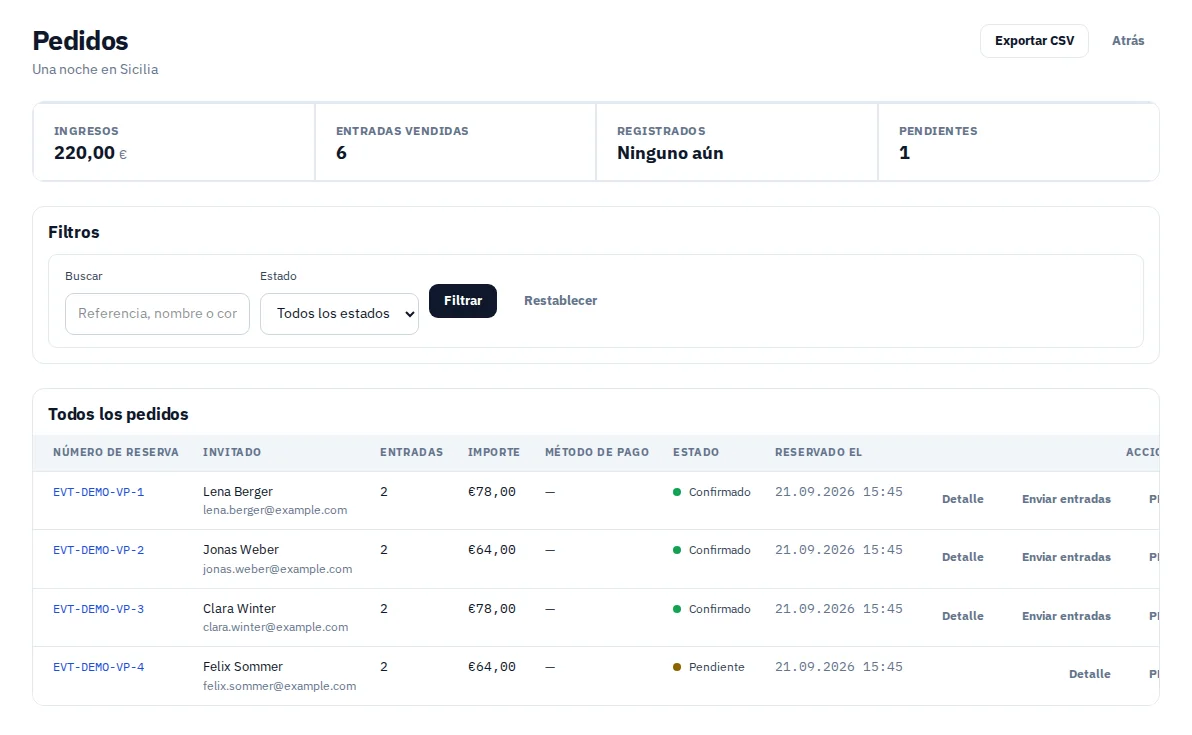Select the guest name Jonas Weber
Image resolution: width=1192 pixels, height=735 pixels.
coord(241,550)
